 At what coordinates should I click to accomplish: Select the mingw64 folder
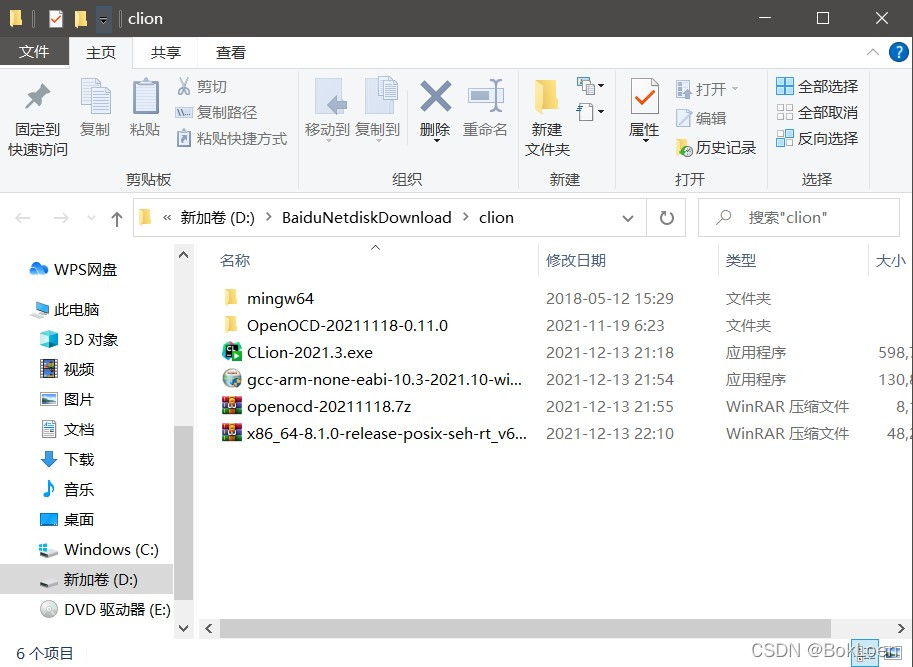[281, 299]
